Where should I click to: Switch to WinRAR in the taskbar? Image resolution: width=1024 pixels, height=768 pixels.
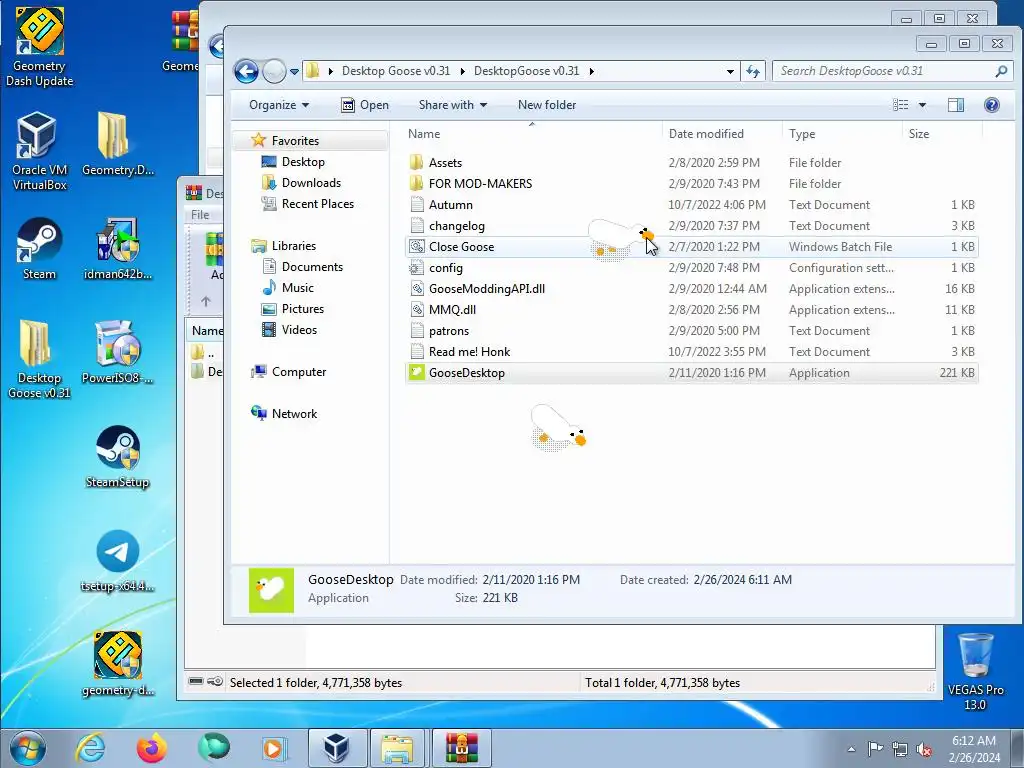[x=461, y=748]
